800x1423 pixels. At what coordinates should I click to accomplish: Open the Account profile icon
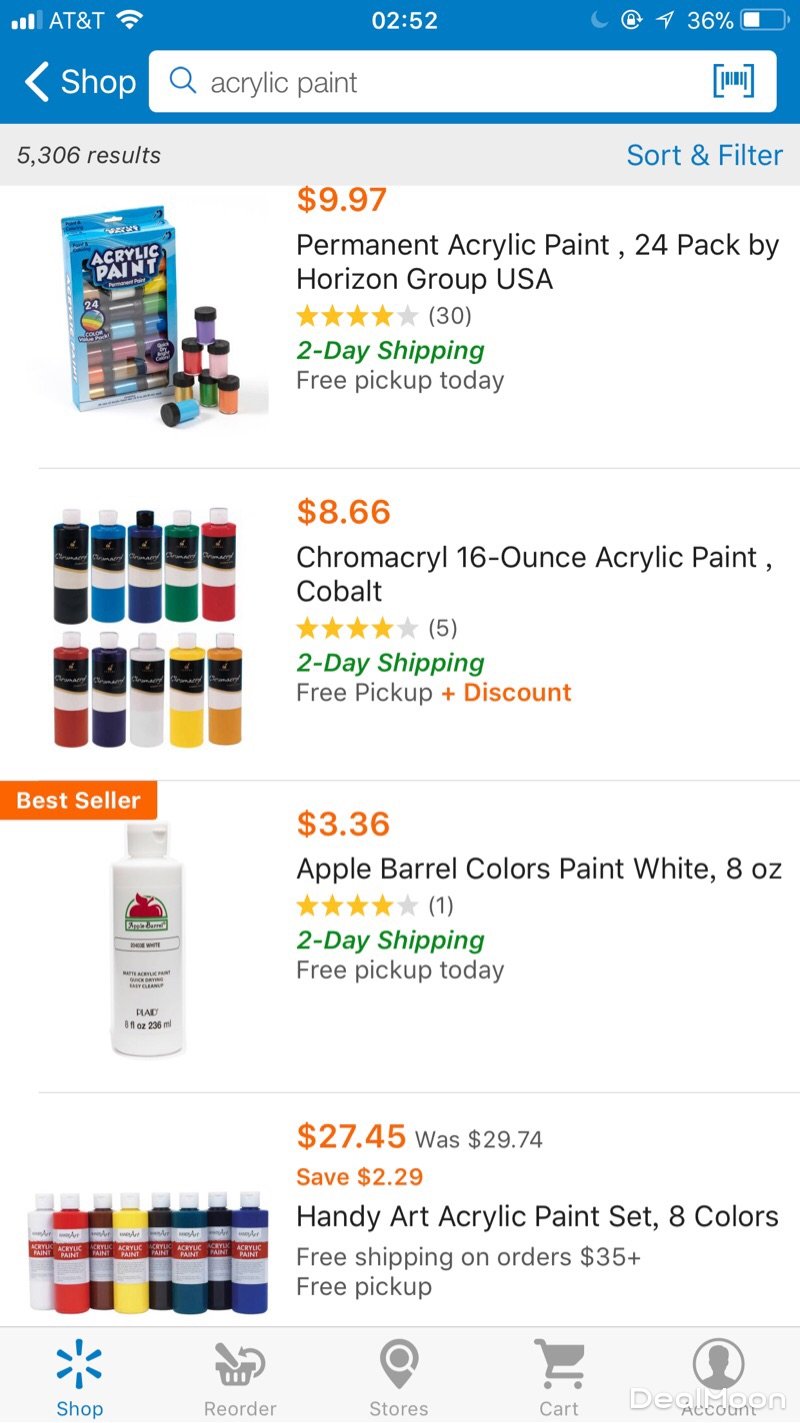pos(718,1365)
